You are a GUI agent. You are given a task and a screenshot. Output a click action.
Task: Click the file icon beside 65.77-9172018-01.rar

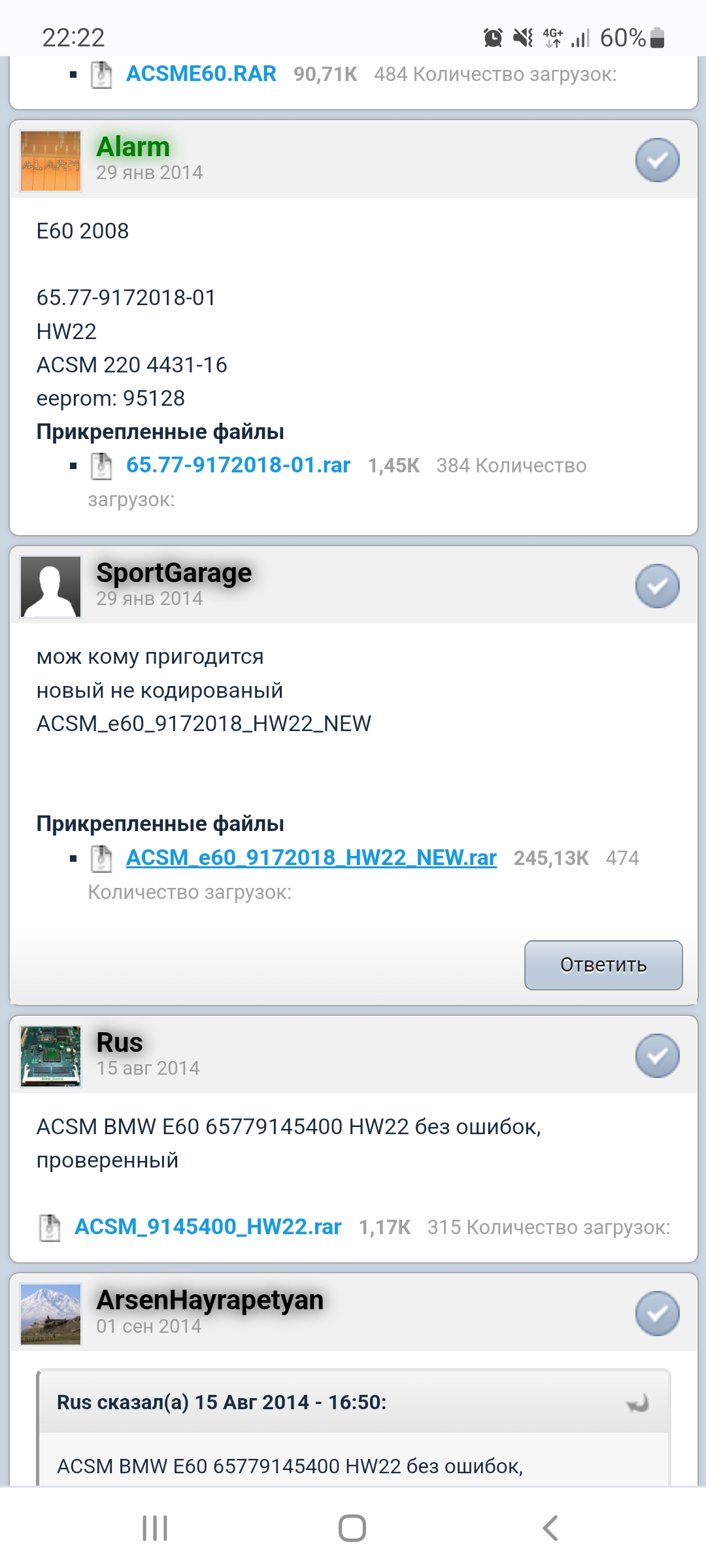101,466
